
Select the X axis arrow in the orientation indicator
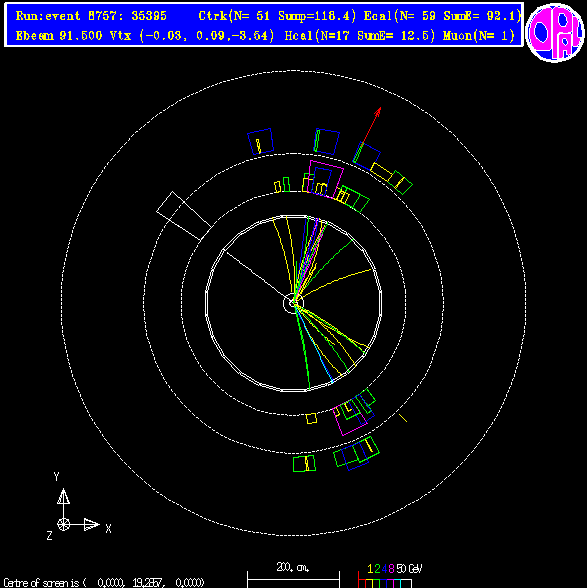pyautogui.click(x=92, y=524)
